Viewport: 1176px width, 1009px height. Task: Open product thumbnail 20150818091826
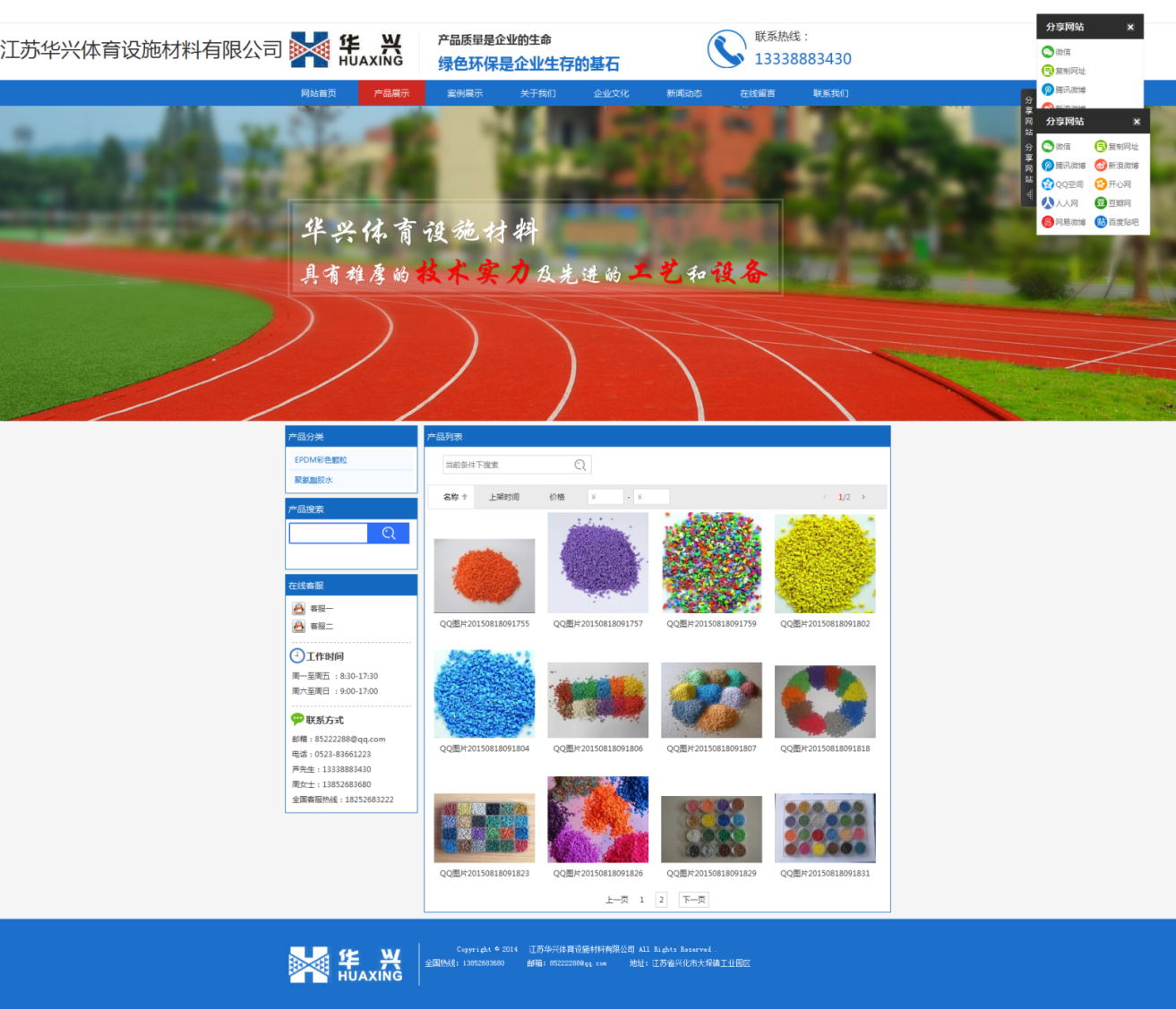(598, 819)
